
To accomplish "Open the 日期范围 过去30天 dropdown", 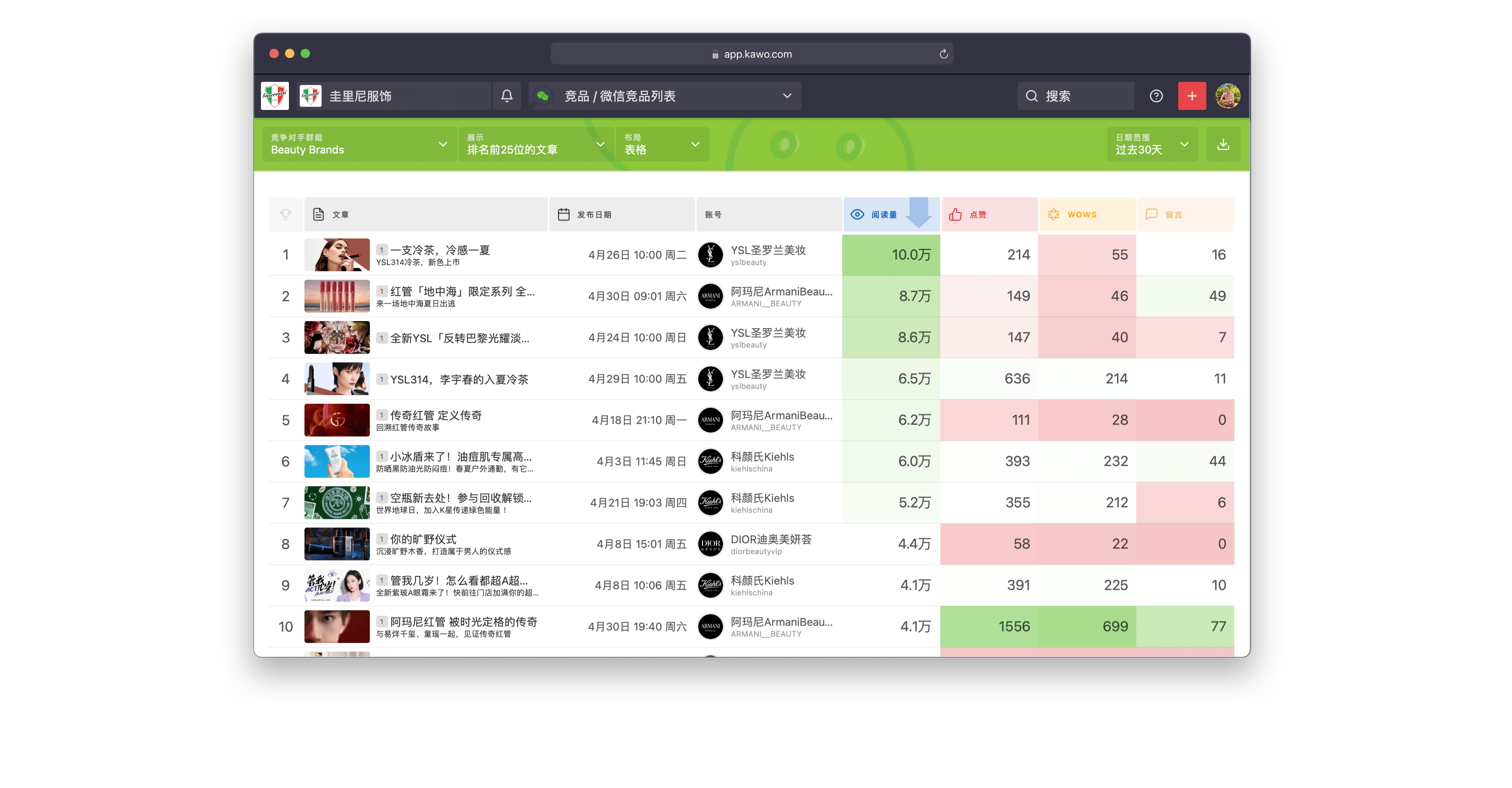I will coord(1152,145).
